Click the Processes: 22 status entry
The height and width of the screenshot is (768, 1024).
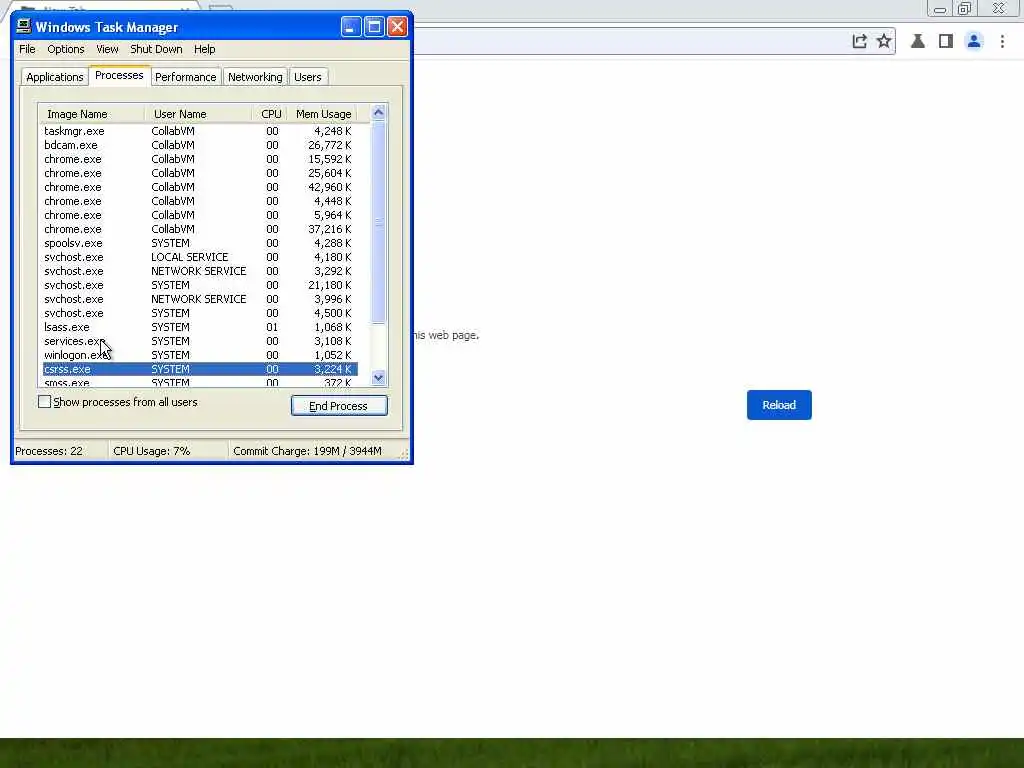pyautogui.click(x=60, y=451)
